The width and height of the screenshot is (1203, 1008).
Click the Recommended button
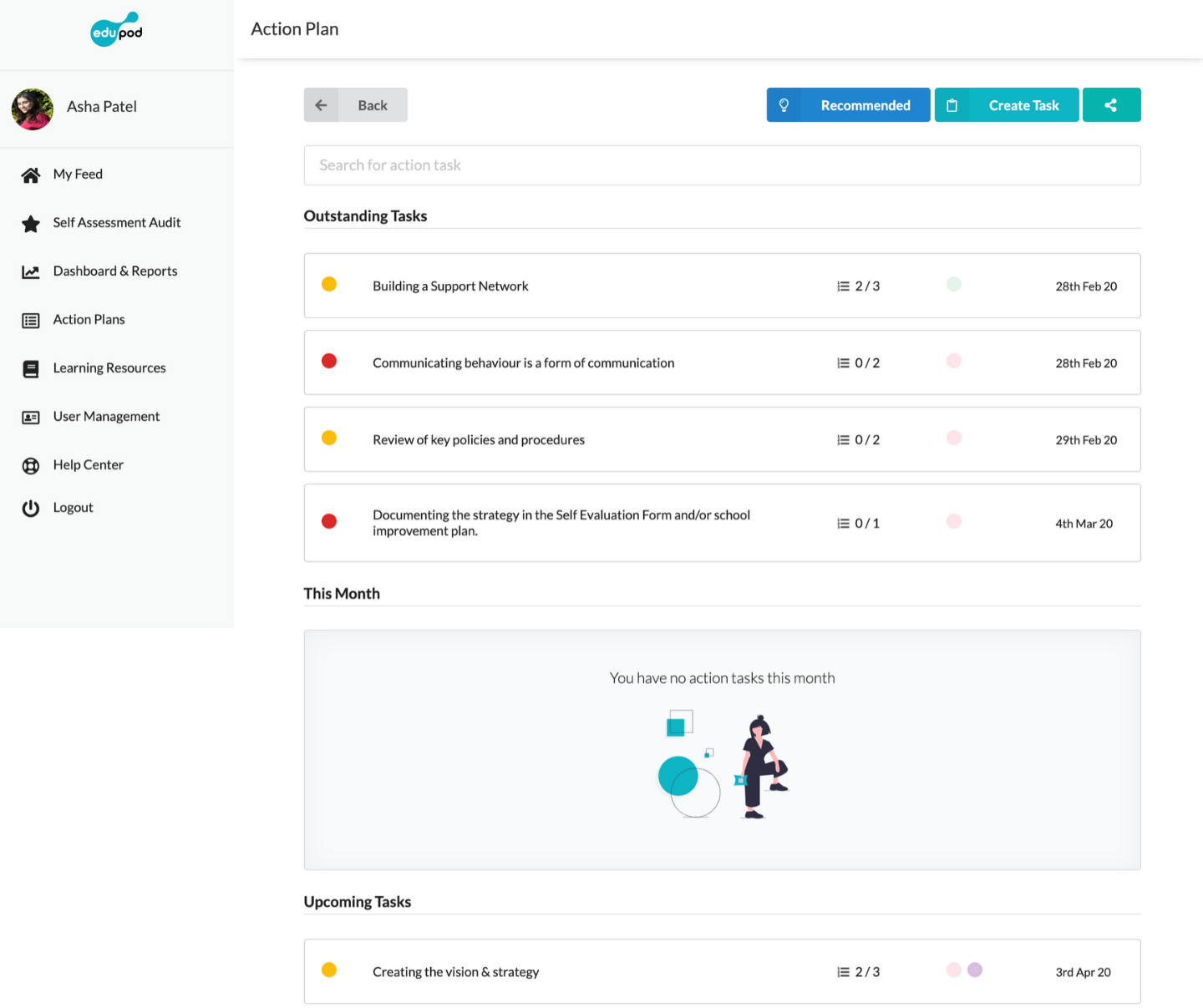click(x=848, y=105)
